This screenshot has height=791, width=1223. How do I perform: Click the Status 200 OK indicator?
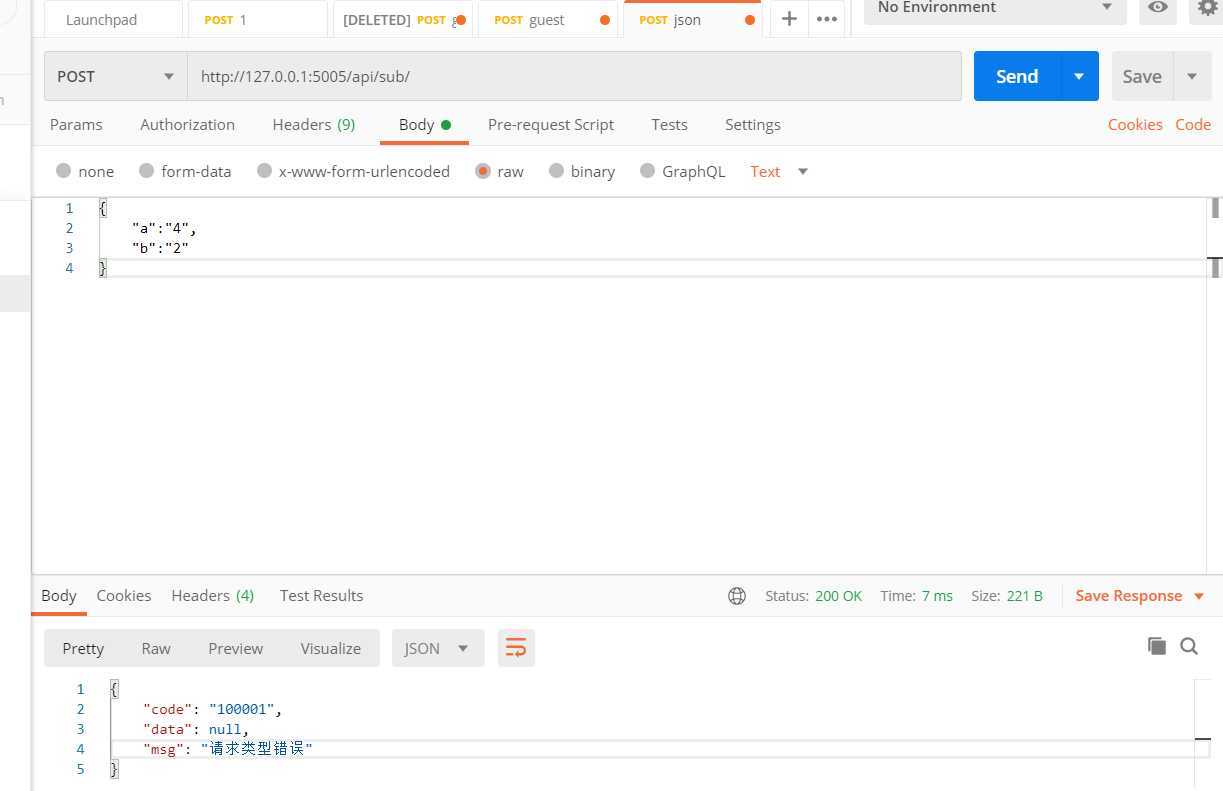tap(813, 596)
